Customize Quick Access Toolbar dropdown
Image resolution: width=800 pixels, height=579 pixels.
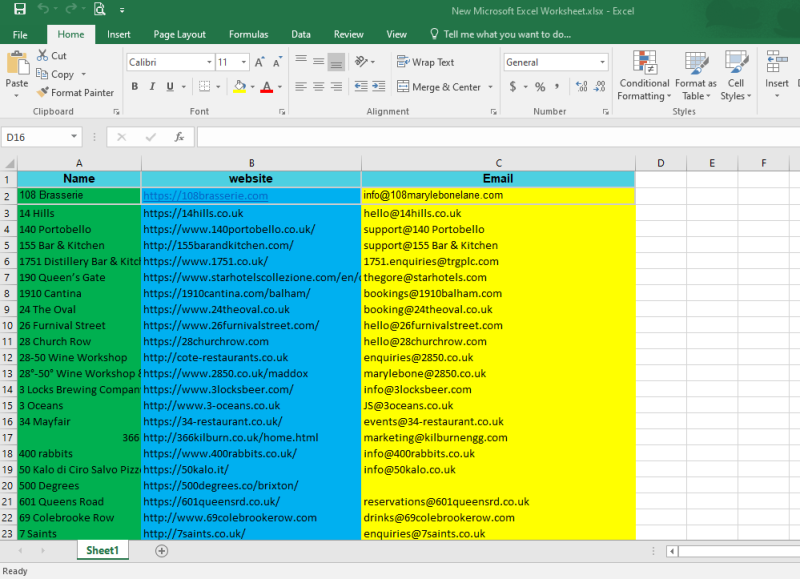click(x=122, y=10)
